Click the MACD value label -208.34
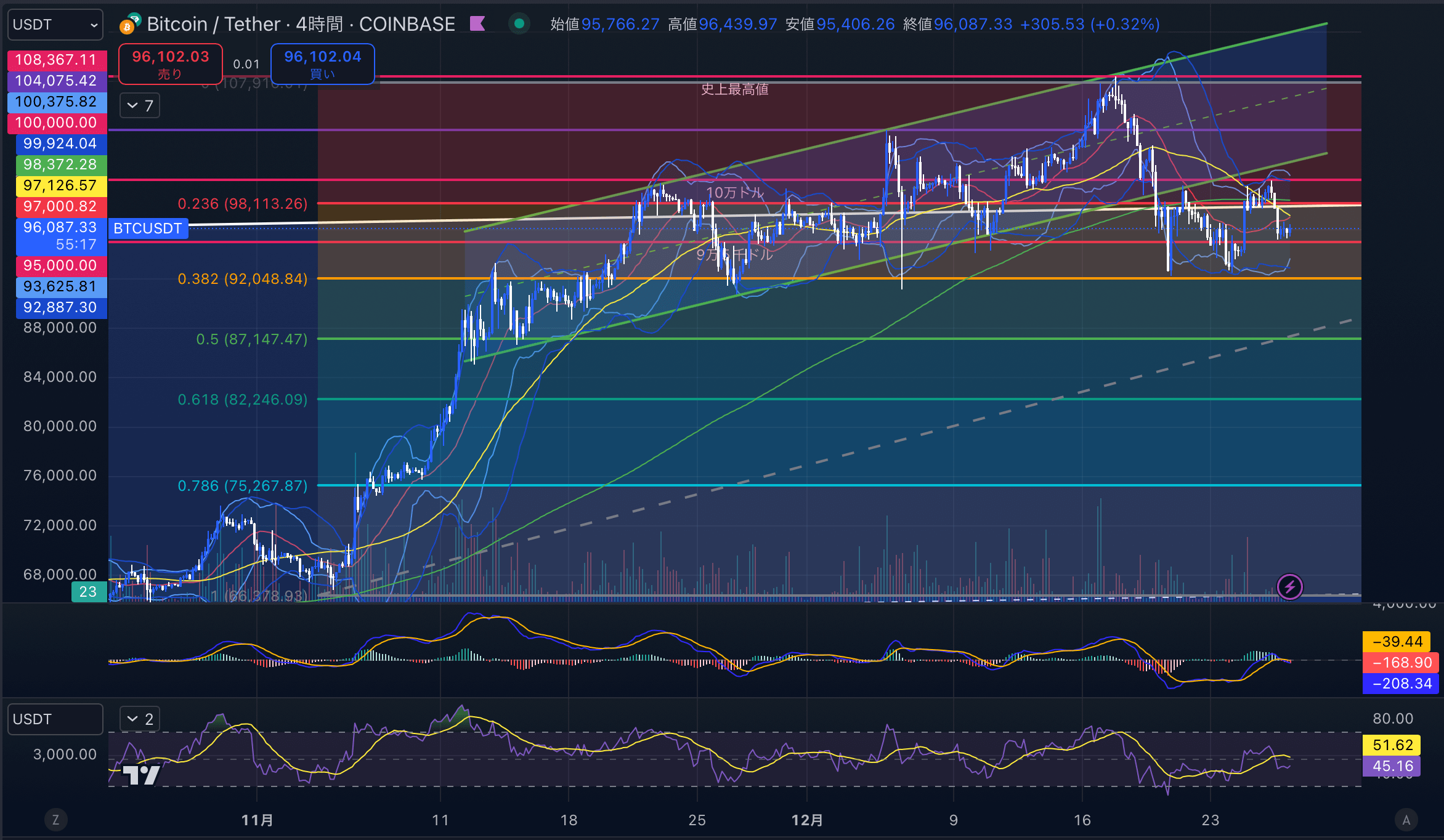The image size is (1444, 840). click(1401, 684)
